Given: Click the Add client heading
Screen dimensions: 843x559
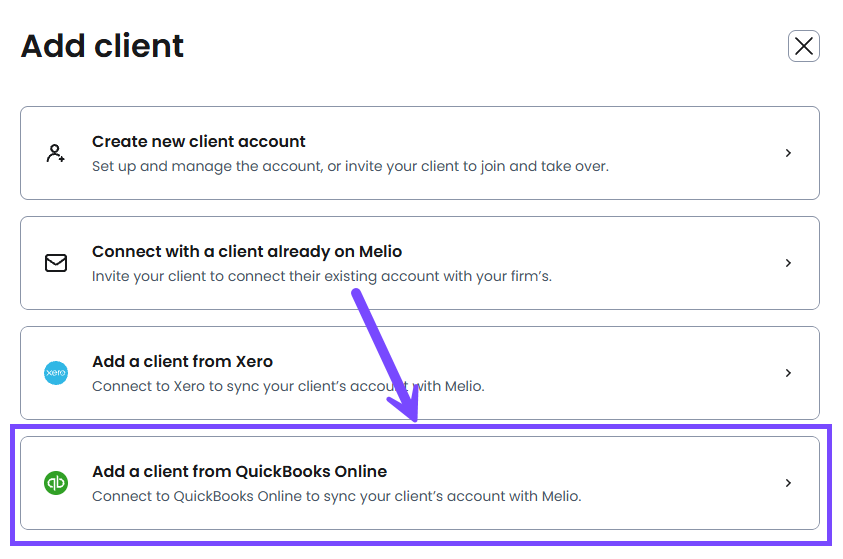Looking at the screenshot, I should [102, 46].
